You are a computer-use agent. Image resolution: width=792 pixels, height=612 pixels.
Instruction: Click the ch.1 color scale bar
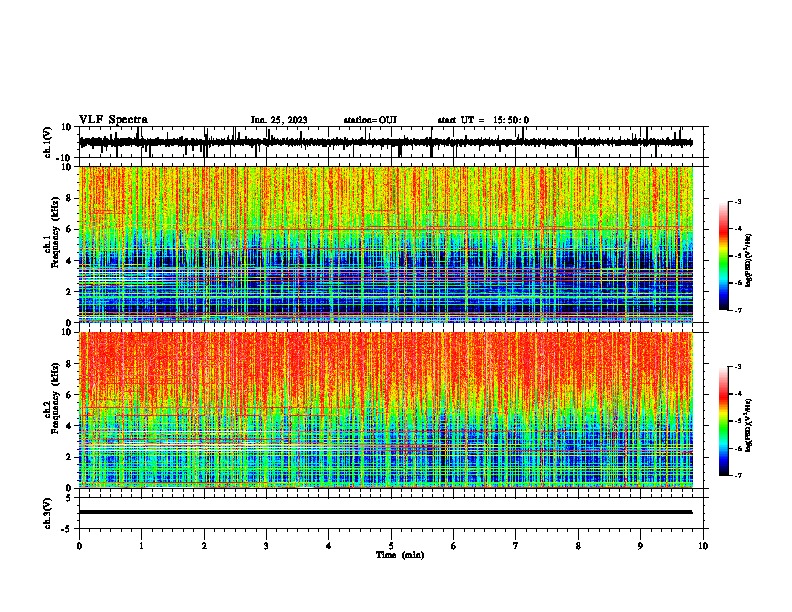724,256
